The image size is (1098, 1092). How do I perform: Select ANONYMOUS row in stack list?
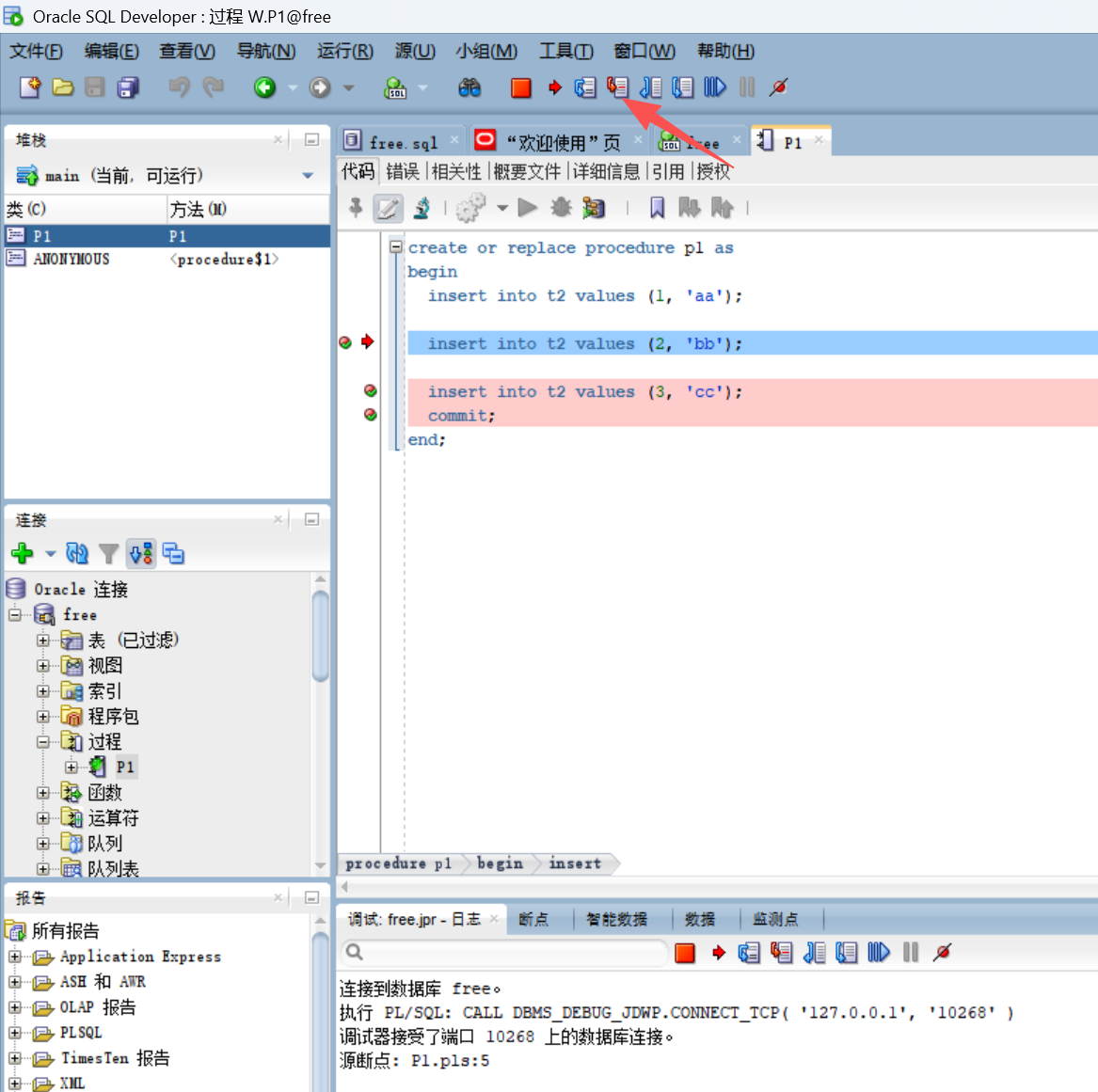[167, 259]
